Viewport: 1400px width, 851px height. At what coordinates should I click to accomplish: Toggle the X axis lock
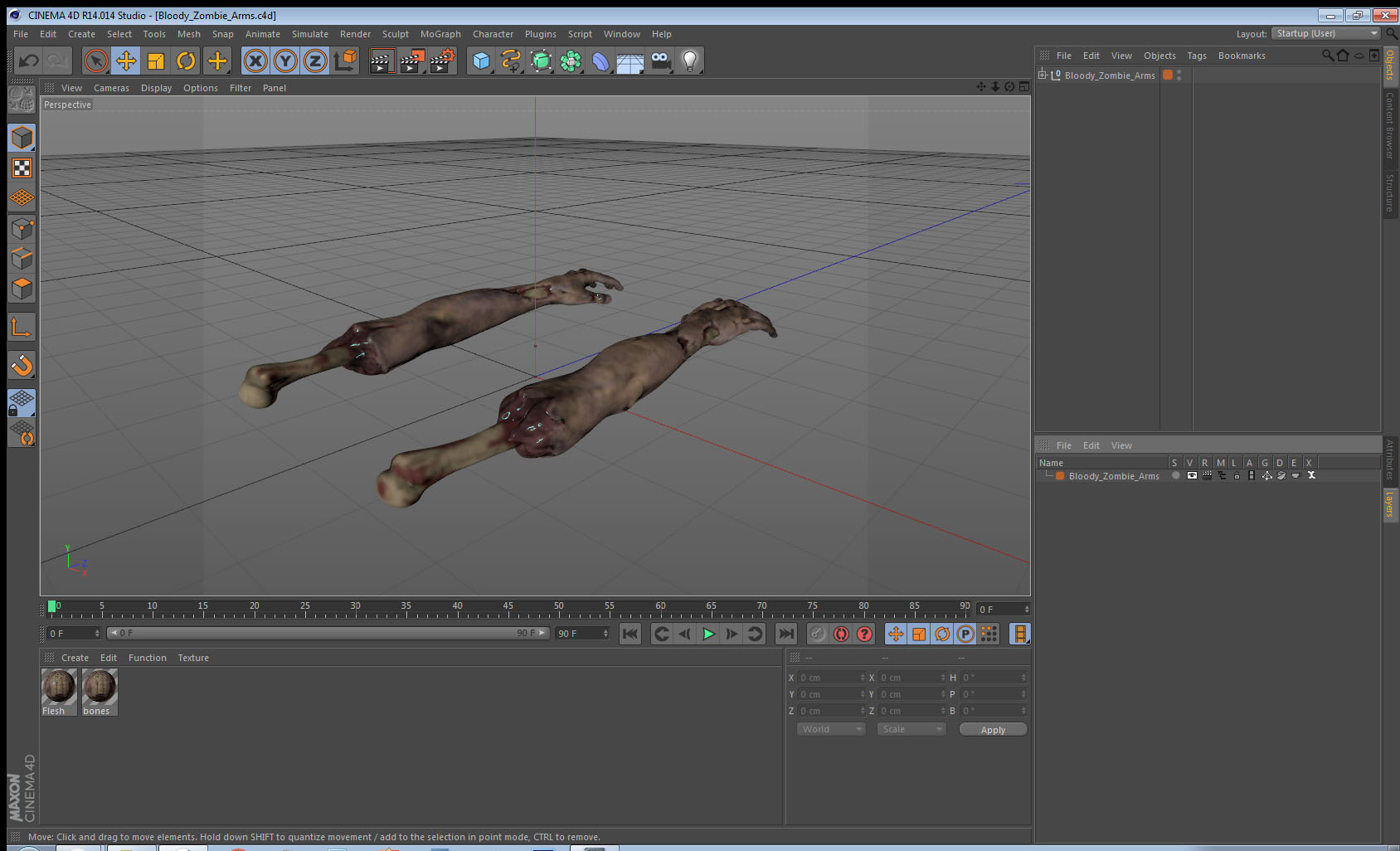tap(255, 61)
